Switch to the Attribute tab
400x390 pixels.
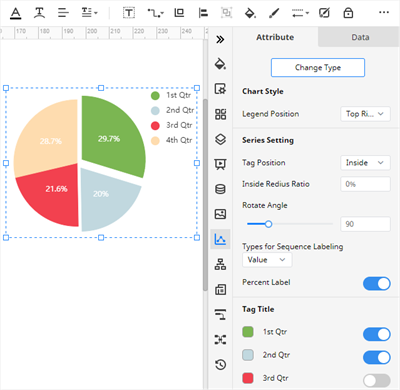(x=275, y=37)
